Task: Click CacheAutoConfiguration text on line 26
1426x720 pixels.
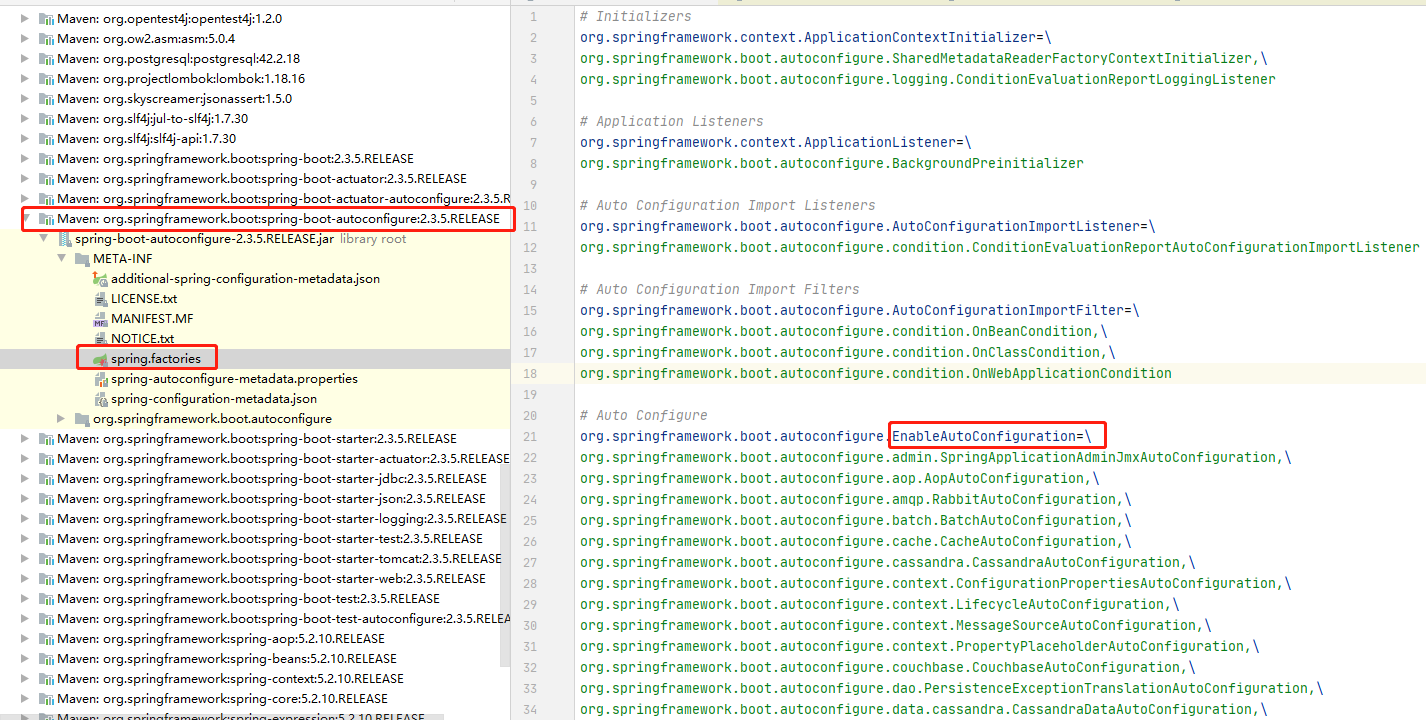Action: coord(1028,541)
